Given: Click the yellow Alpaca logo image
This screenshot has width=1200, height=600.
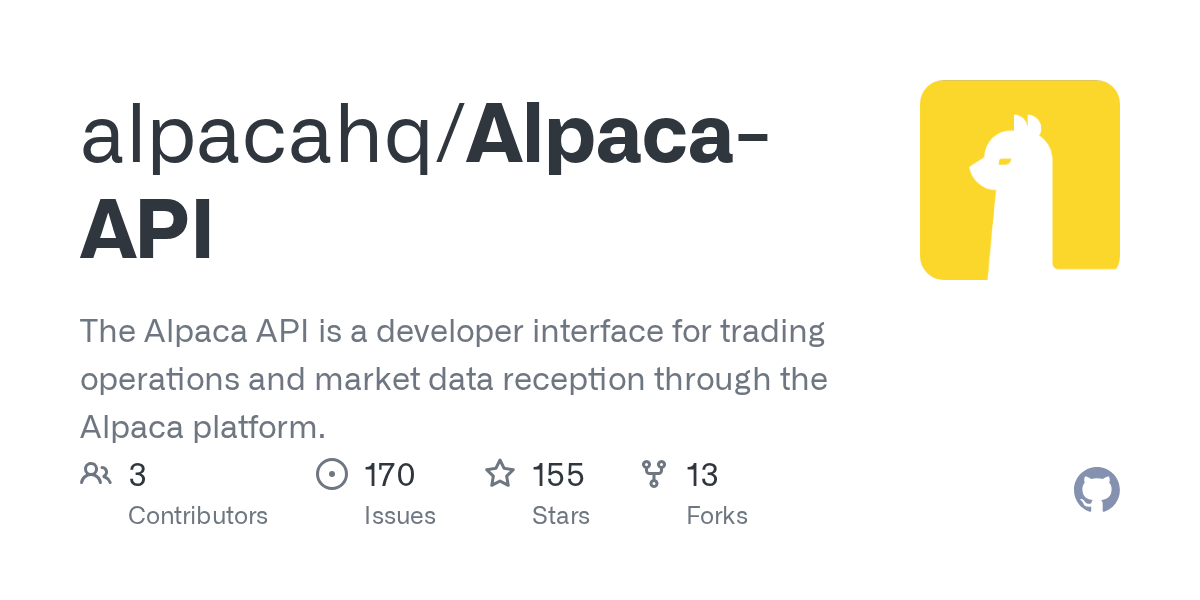Looking at the screenshot, I should 1020,180.
